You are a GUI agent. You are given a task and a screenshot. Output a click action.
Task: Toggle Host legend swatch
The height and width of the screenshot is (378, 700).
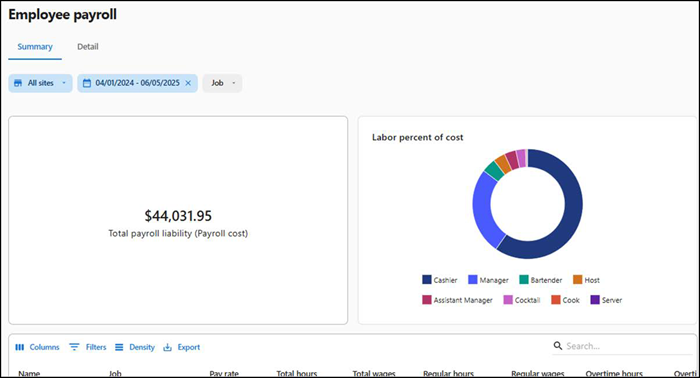pos(578,280)
